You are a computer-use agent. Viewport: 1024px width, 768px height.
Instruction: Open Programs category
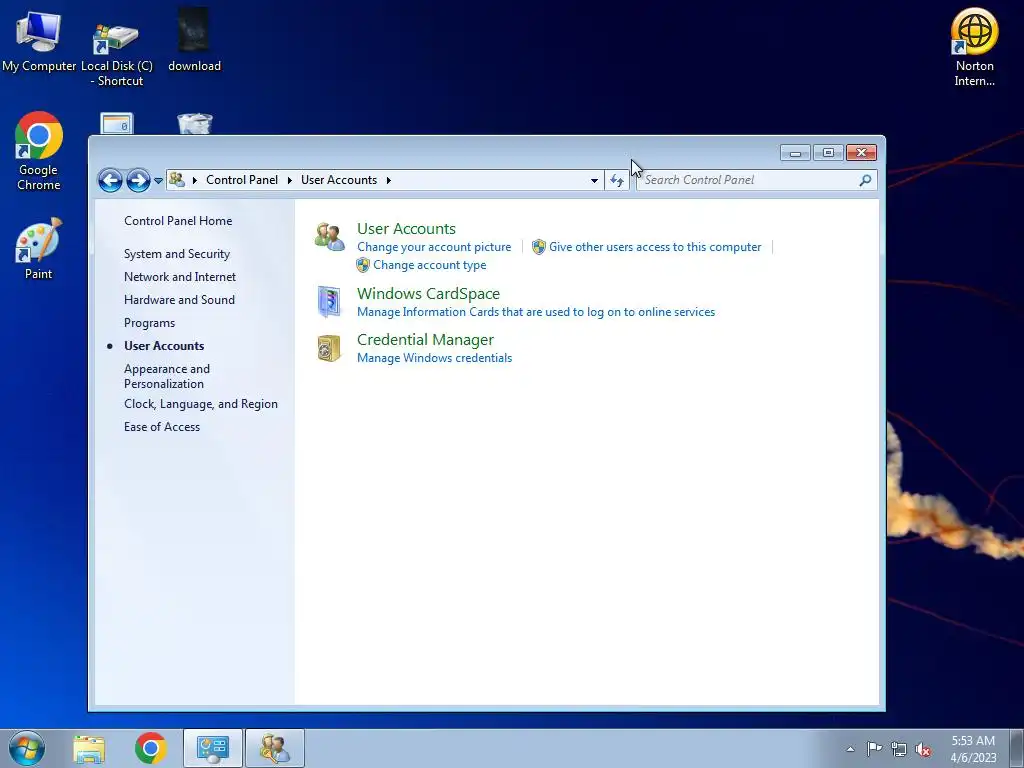(x=150, y=323)
